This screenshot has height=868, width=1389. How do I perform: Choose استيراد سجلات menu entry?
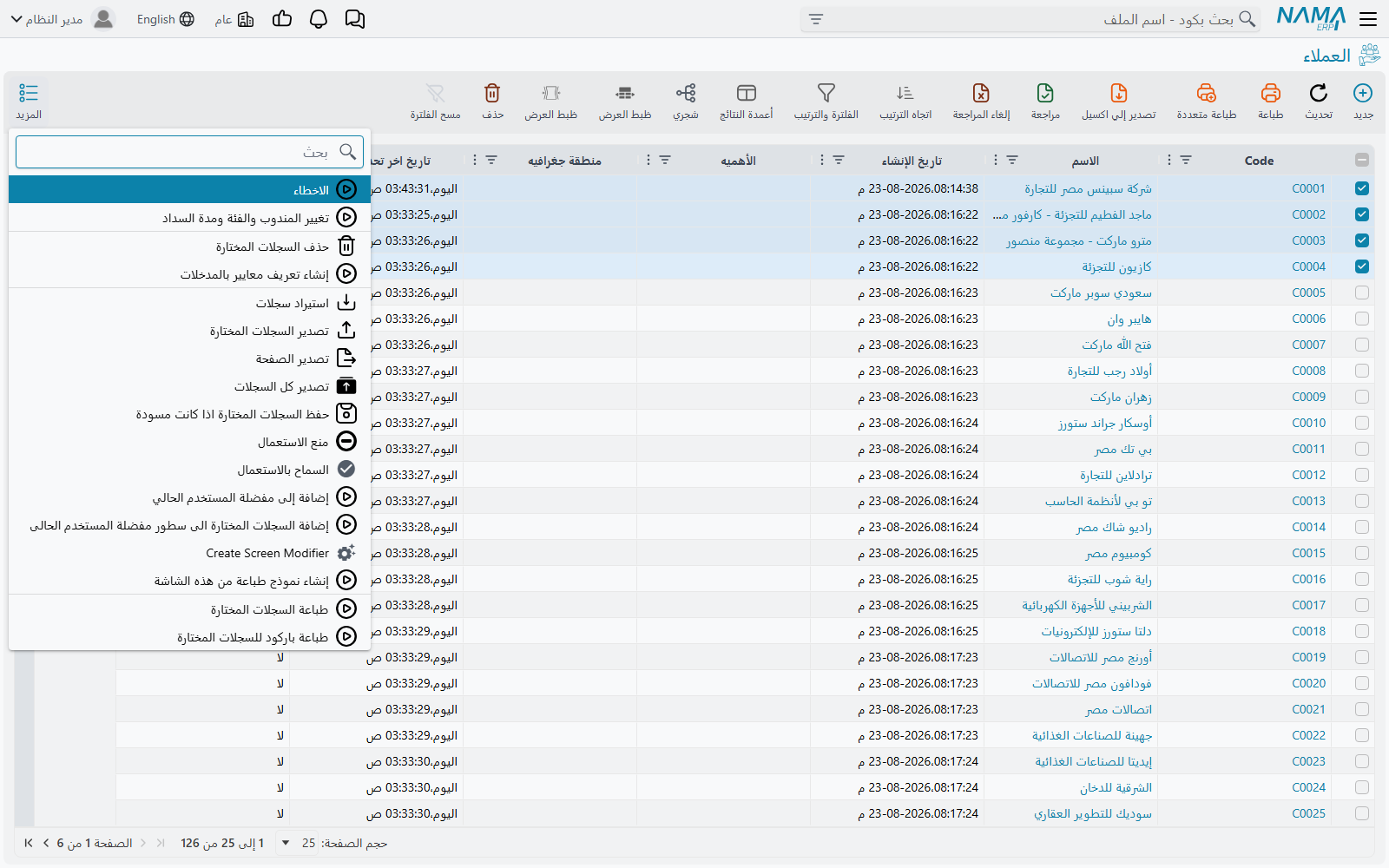(190, 303)
